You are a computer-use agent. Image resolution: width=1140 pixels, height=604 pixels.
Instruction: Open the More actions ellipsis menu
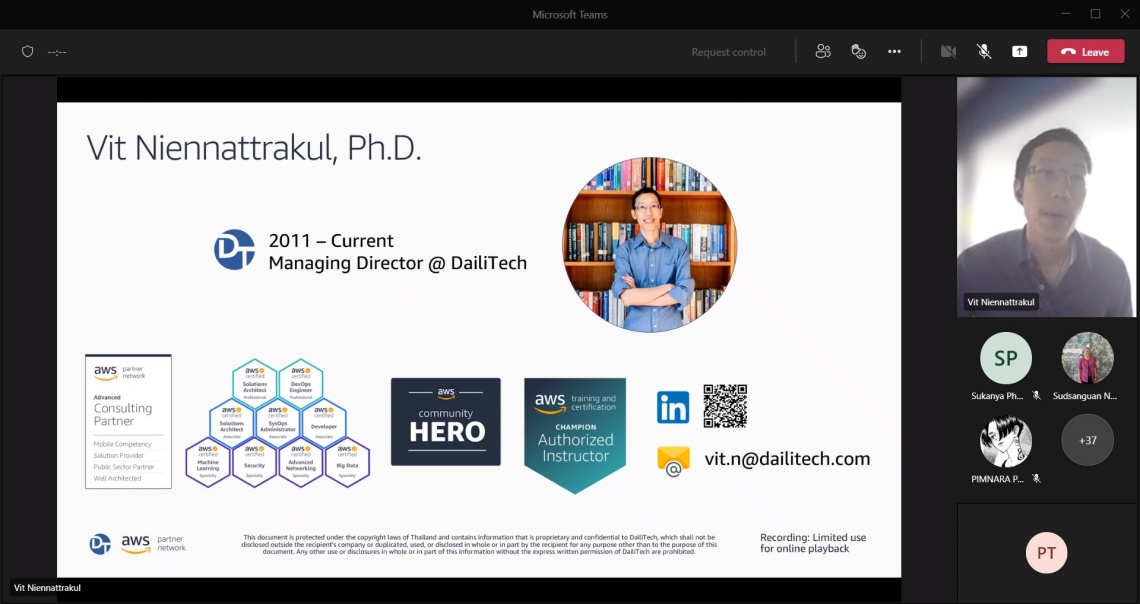(894, 52)
